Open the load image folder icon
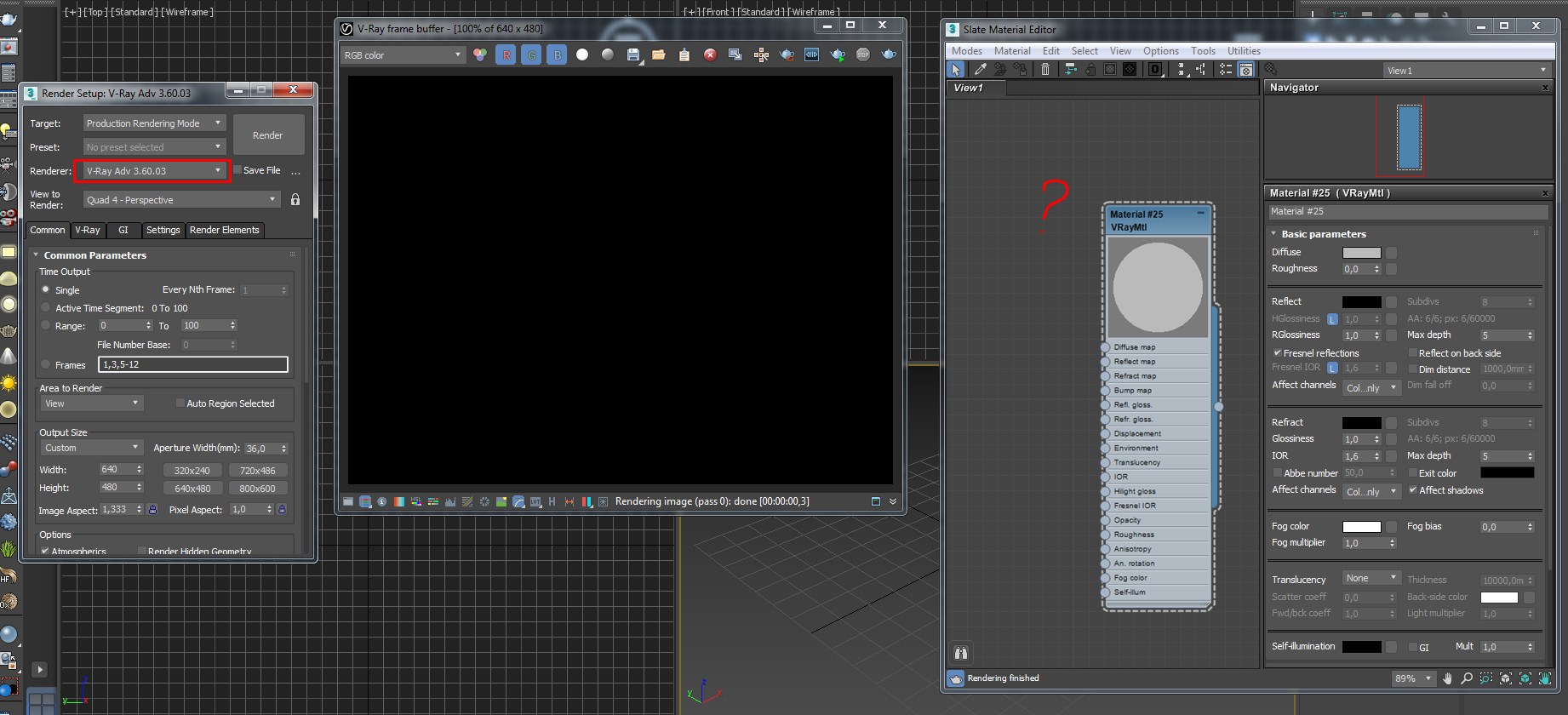1568x715 pixels. point(658,54)
